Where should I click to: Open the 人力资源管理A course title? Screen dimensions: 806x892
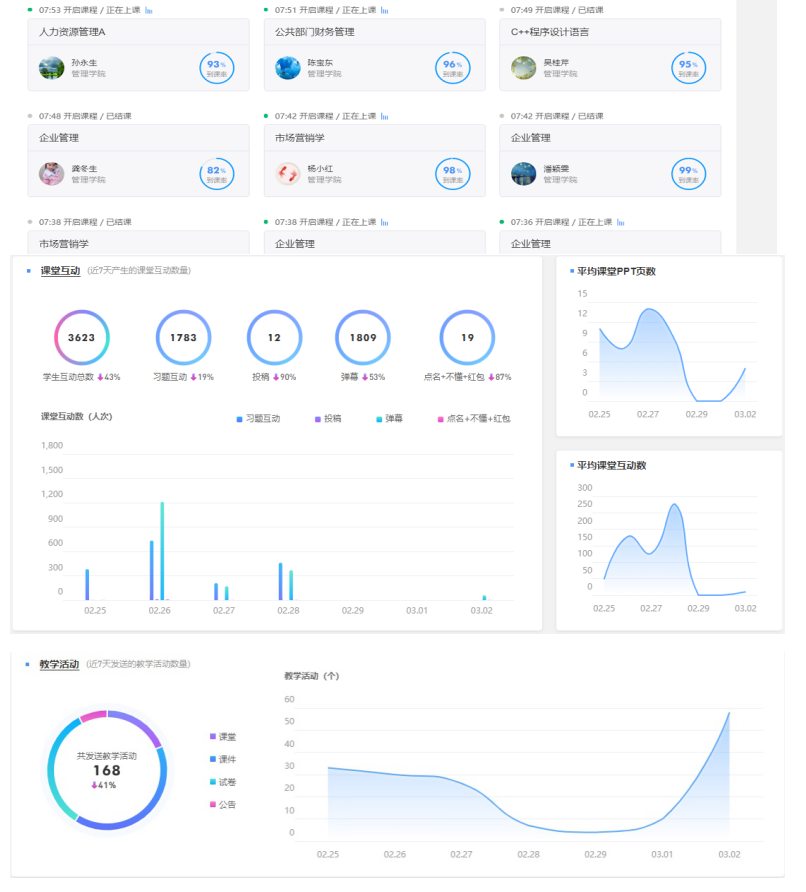(72, 32)
